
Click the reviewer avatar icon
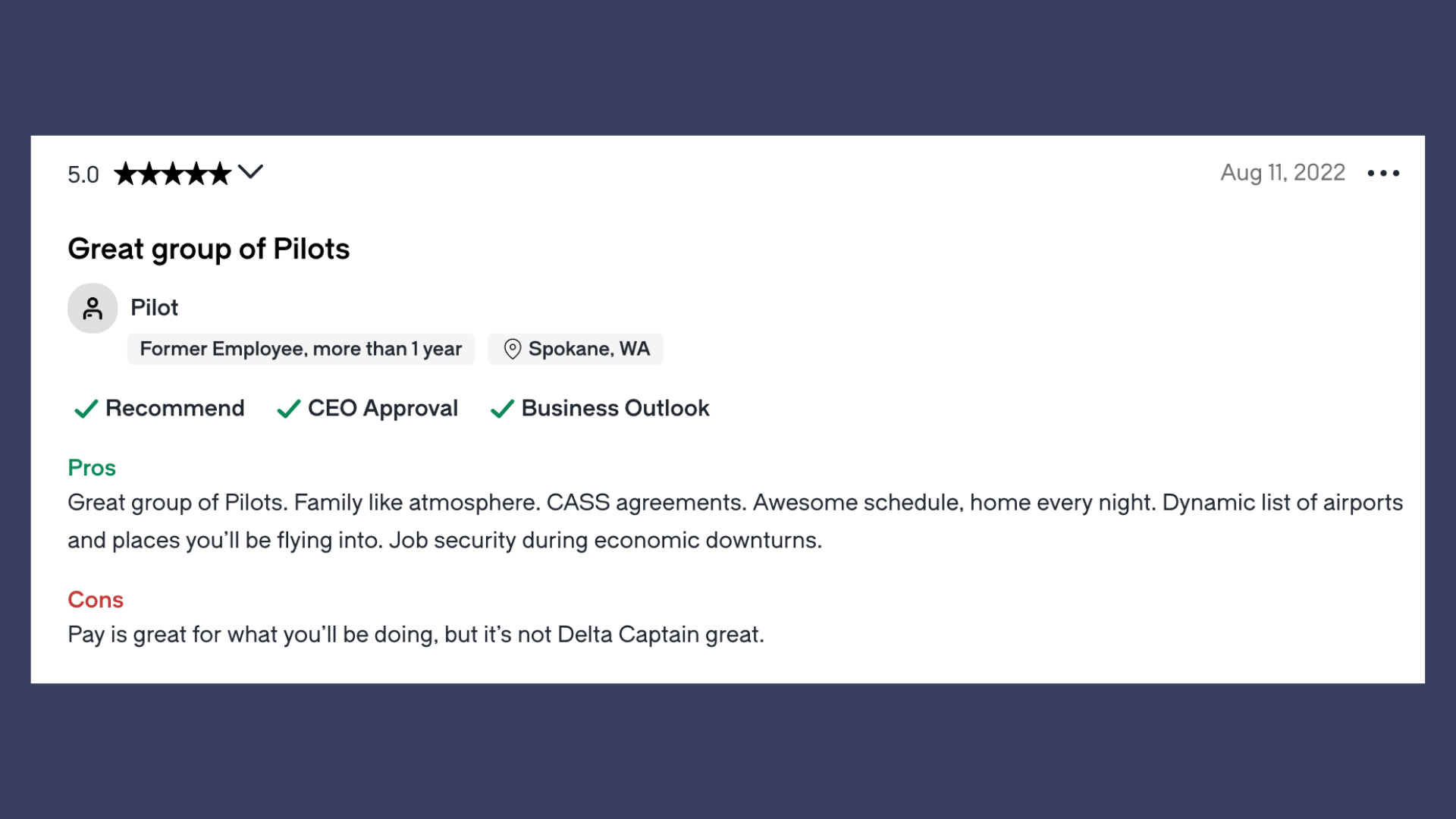[93, 308]
